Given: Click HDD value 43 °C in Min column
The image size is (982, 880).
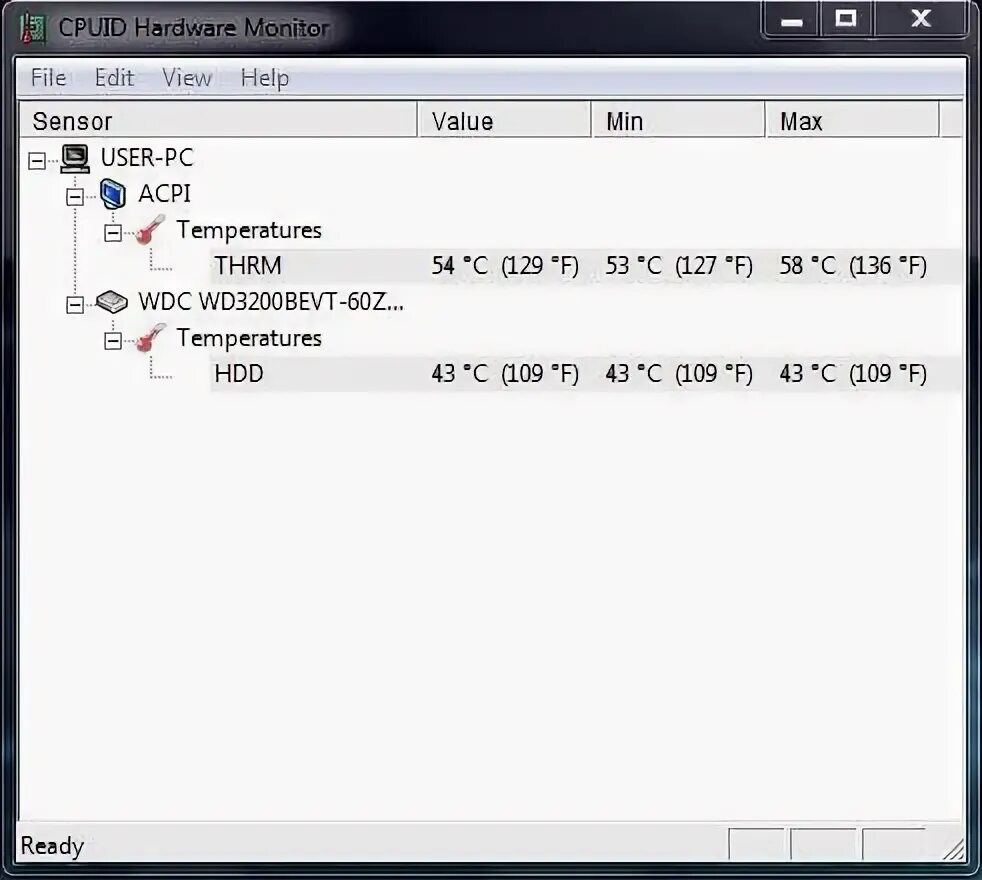Looking at the screenshot, I should click(679, 374).
